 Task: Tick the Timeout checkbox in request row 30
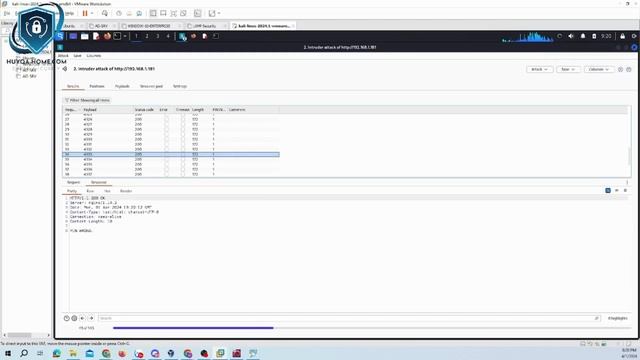tap(183, 134)
